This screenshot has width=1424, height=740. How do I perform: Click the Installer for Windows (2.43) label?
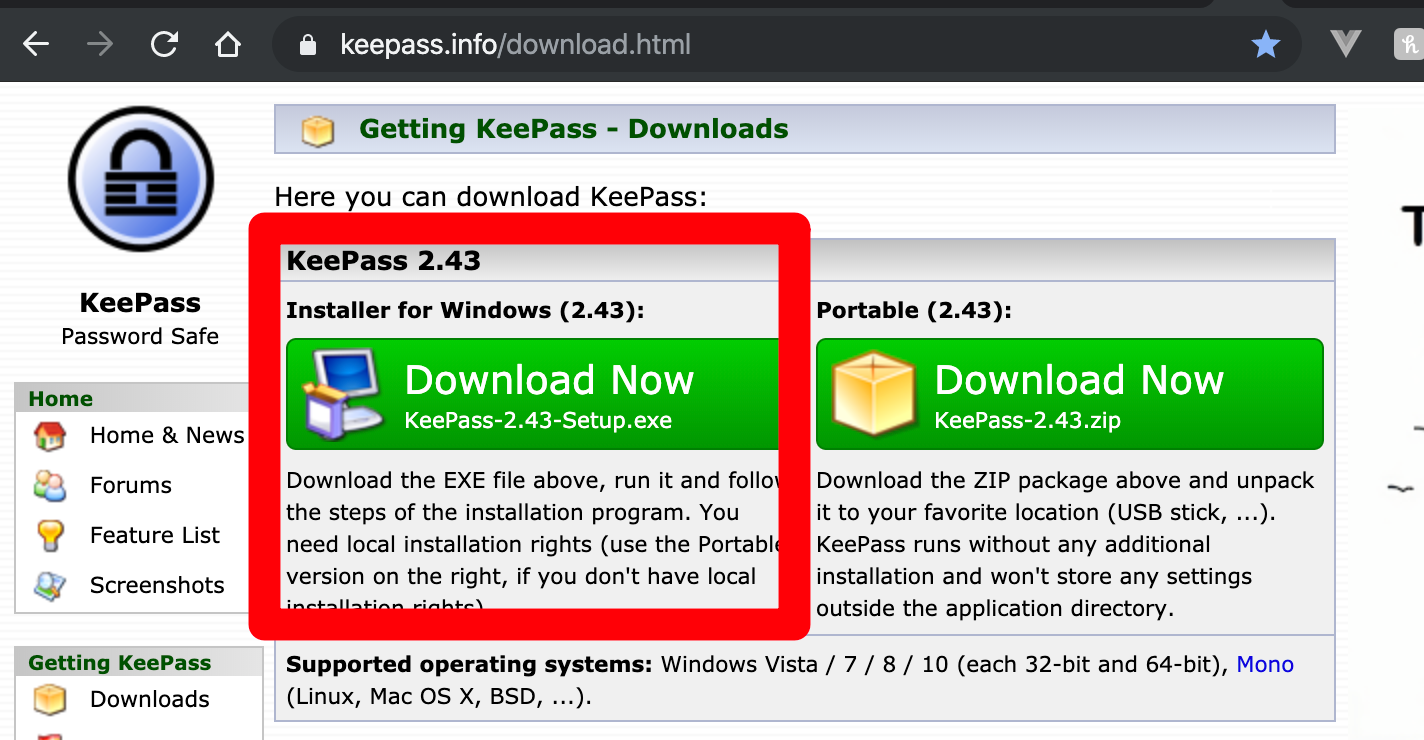[465, 311]
